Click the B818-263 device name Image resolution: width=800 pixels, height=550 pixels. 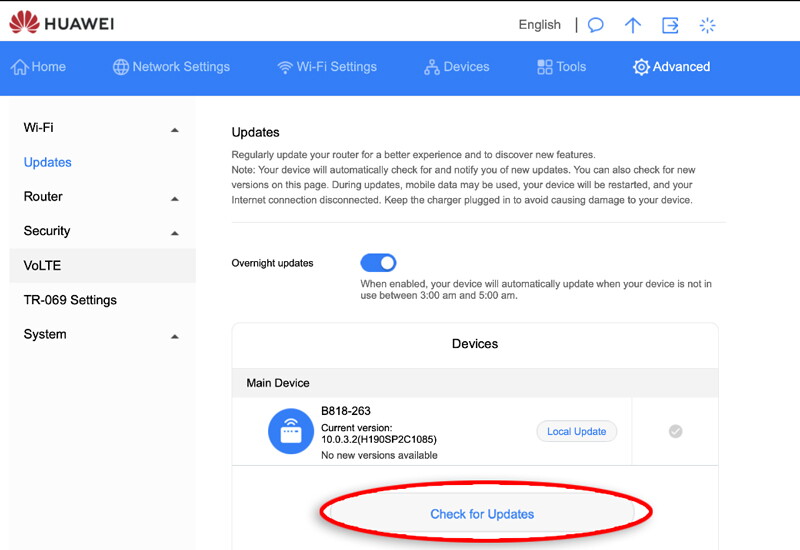coord(346,411)
